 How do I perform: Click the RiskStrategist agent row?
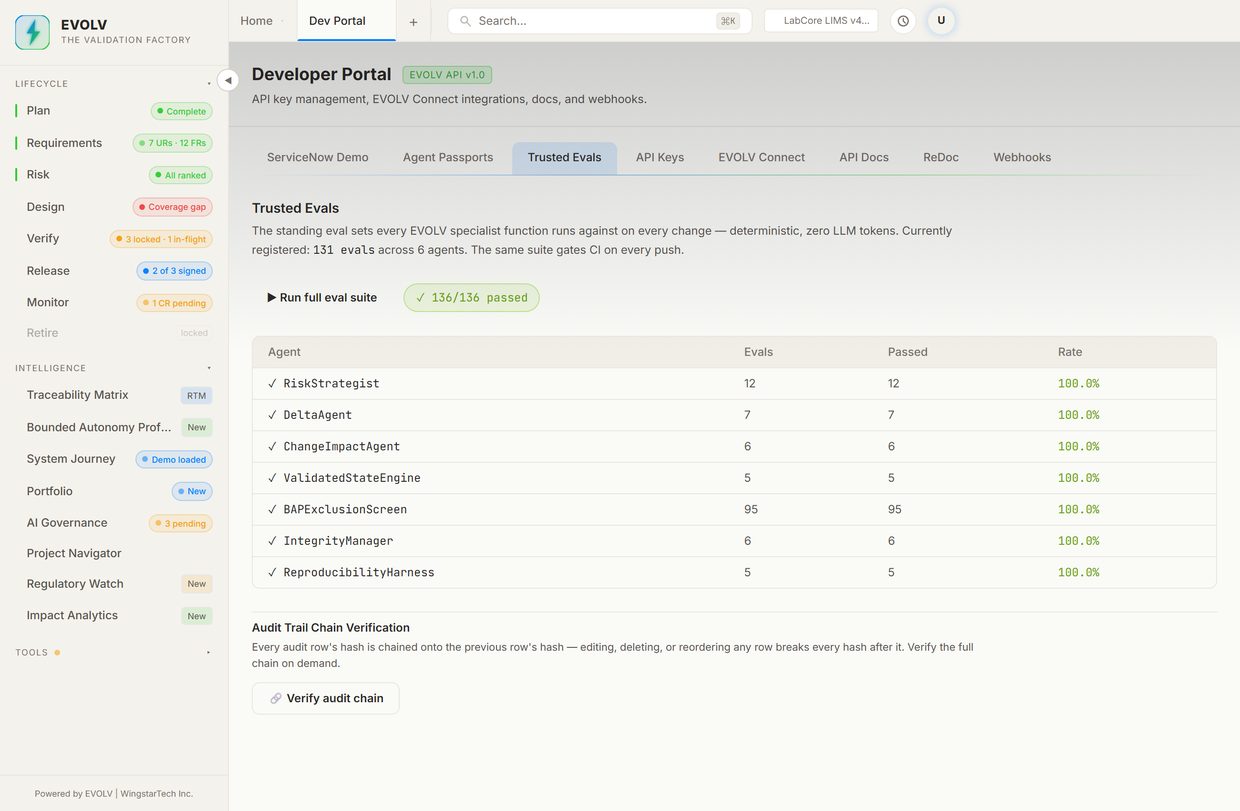tap(734, 384)
